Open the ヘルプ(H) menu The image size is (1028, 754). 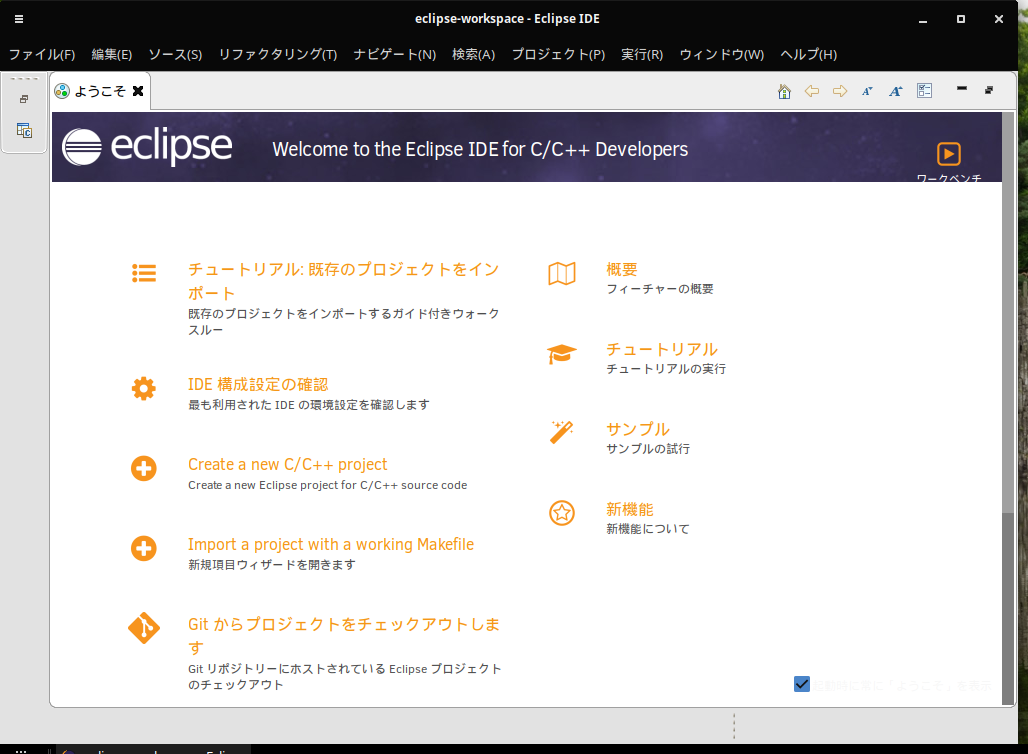(x=808, y=54)
